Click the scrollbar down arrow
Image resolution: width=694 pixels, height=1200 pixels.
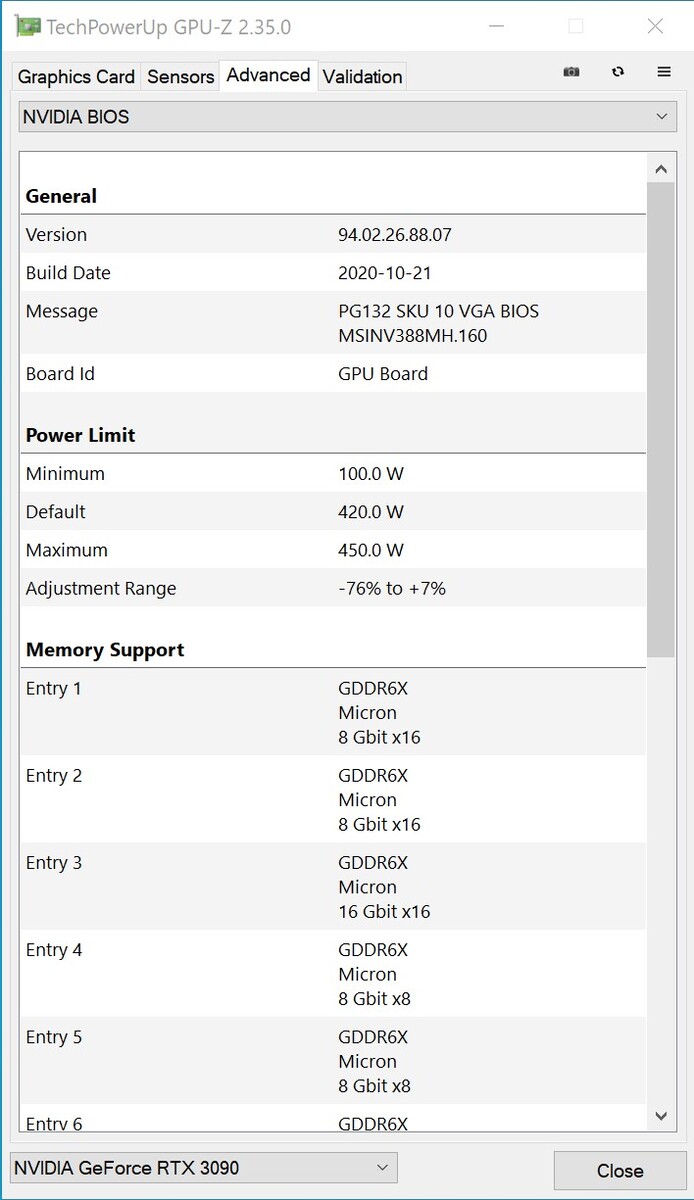click(660, 1115)
